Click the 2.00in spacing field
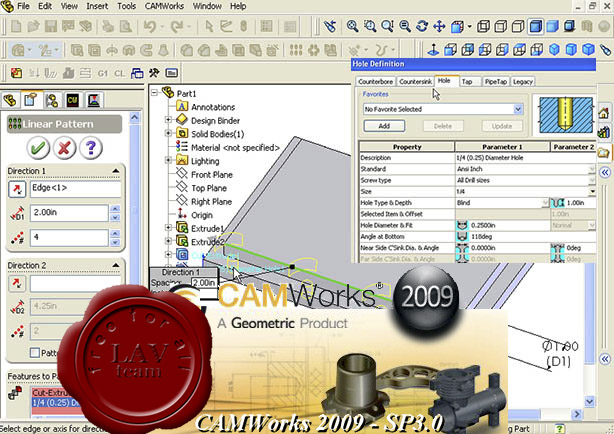Screen dimensions: 614x434 [69, 213]
